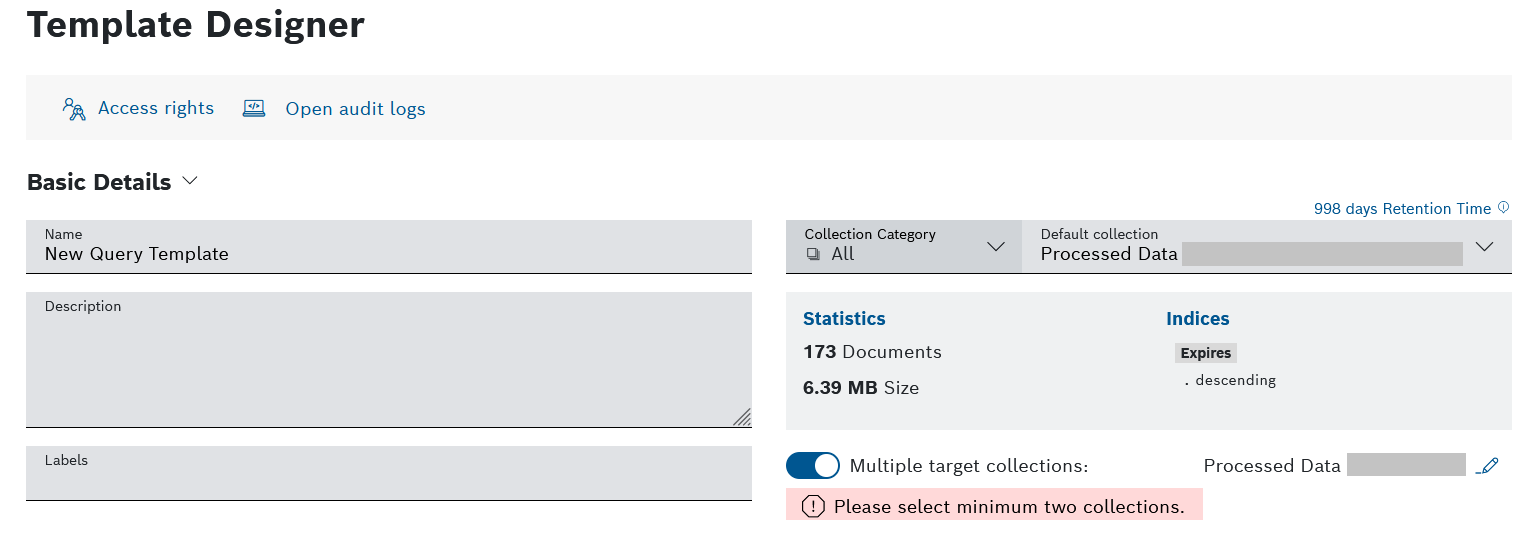Image resolution: width=1532 pixels, height=543 pixels.
Task: Click the warning icon in error message
Action: (813, 507)
